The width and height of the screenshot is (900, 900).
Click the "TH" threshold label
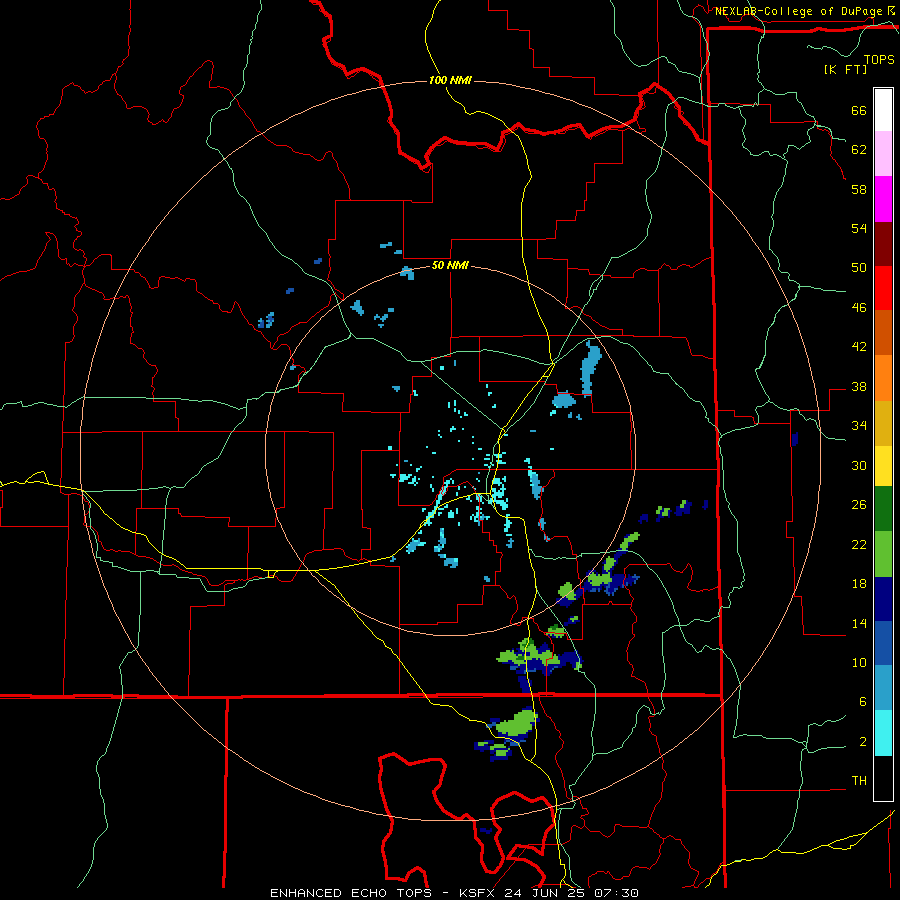[859, 780]
